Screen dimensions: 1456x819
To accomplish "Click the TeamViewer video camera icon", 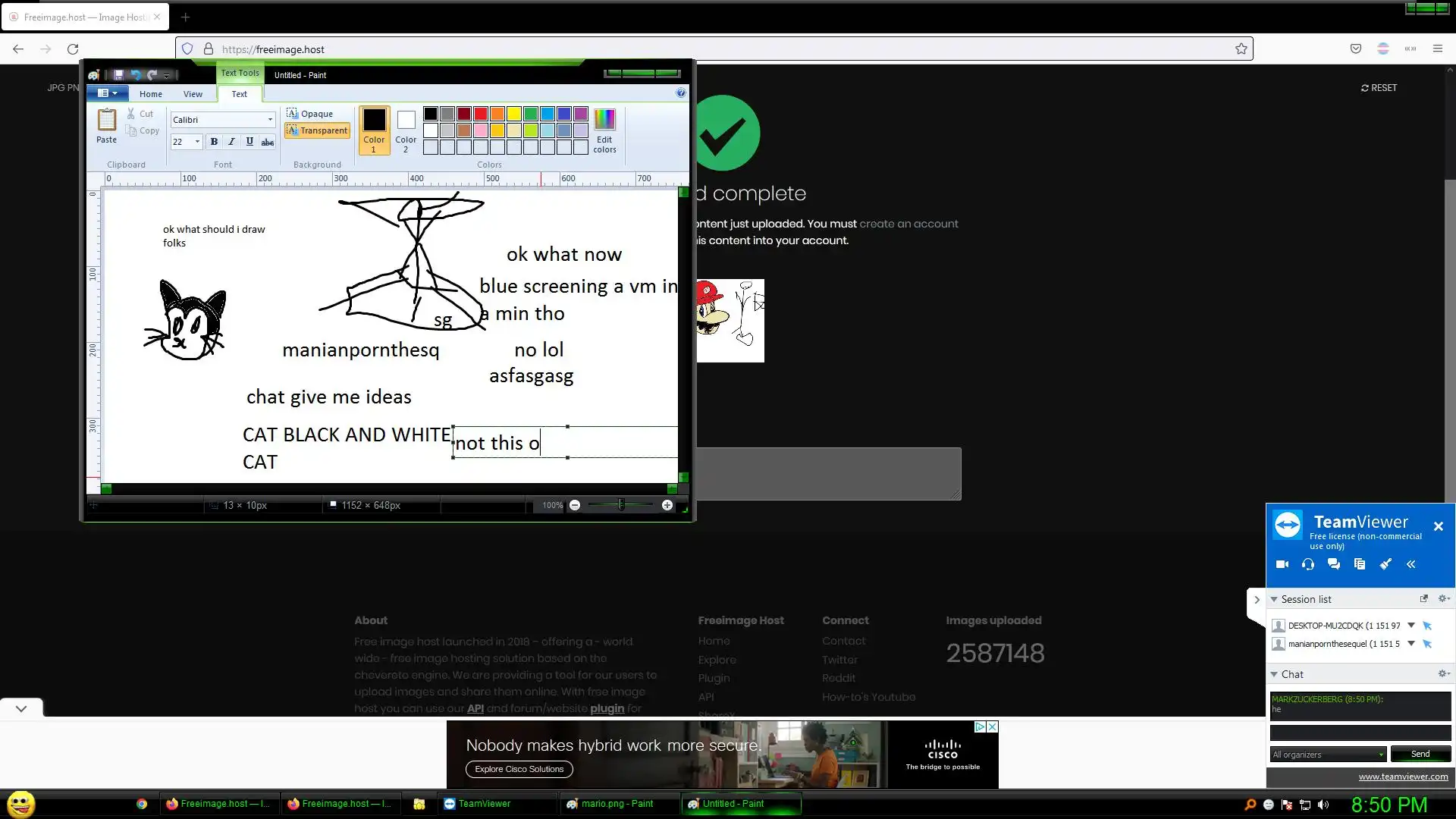I will [x=1282, y=564].
